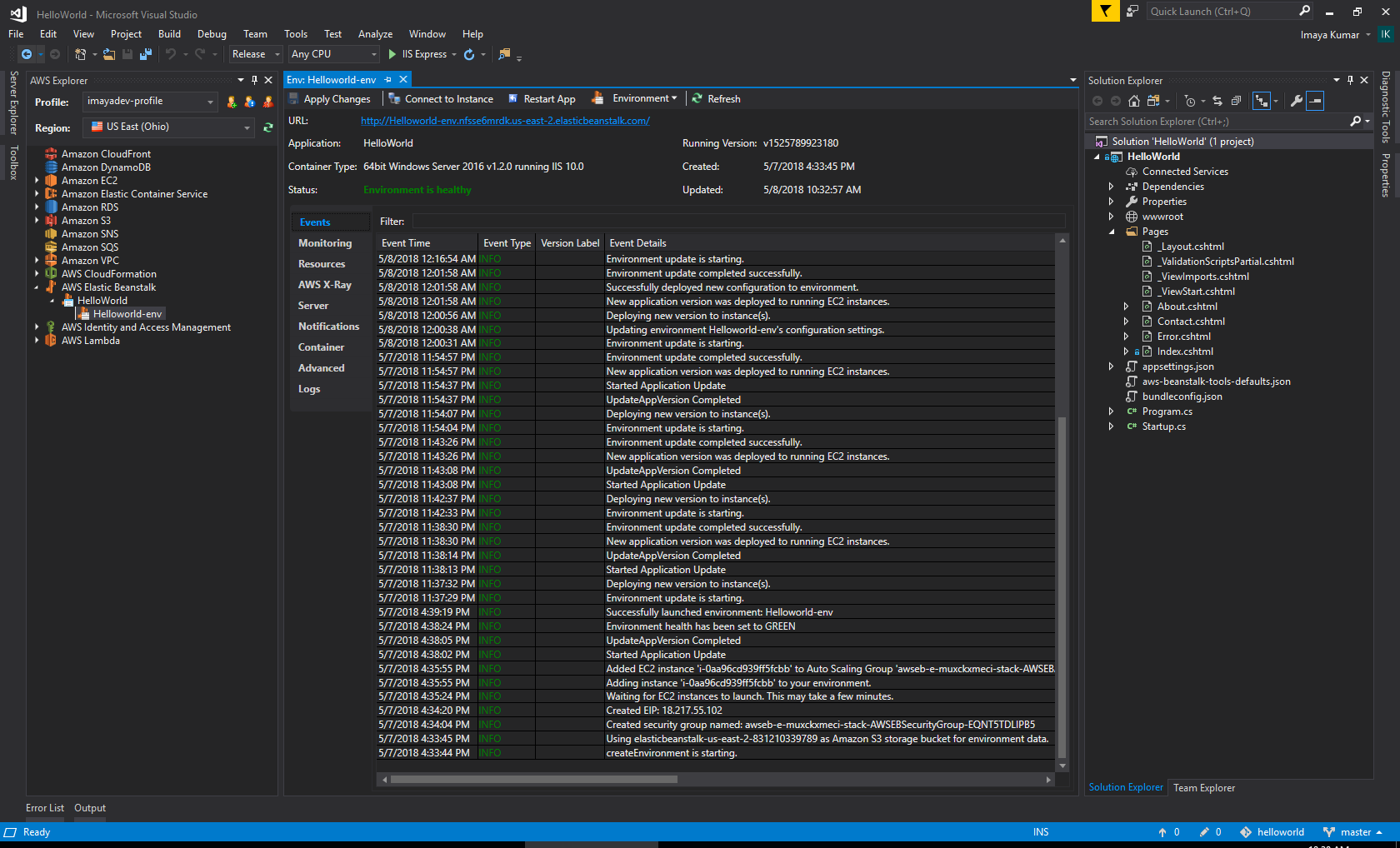Switch Views icon in Solution Explorer

1153,101
